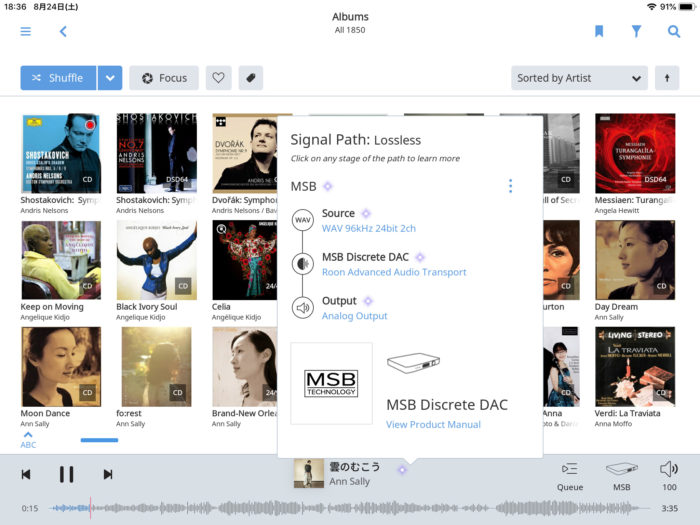Seek within the track waveform
Viewport: 700px width, 525px height.
click(x=349, y=508)
